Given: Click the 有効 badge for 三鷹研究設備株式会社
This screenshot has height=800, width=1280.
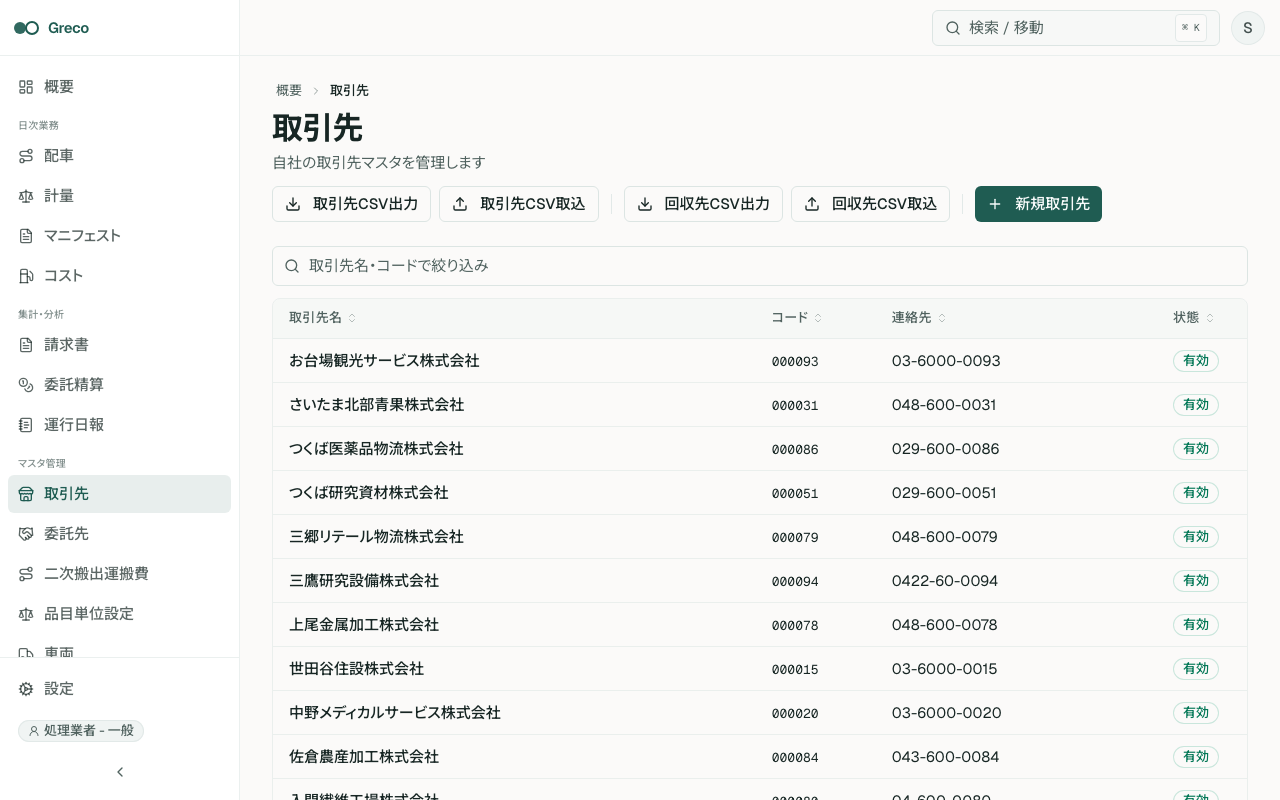Looking at the screenshot, I should pos(1196,581).
